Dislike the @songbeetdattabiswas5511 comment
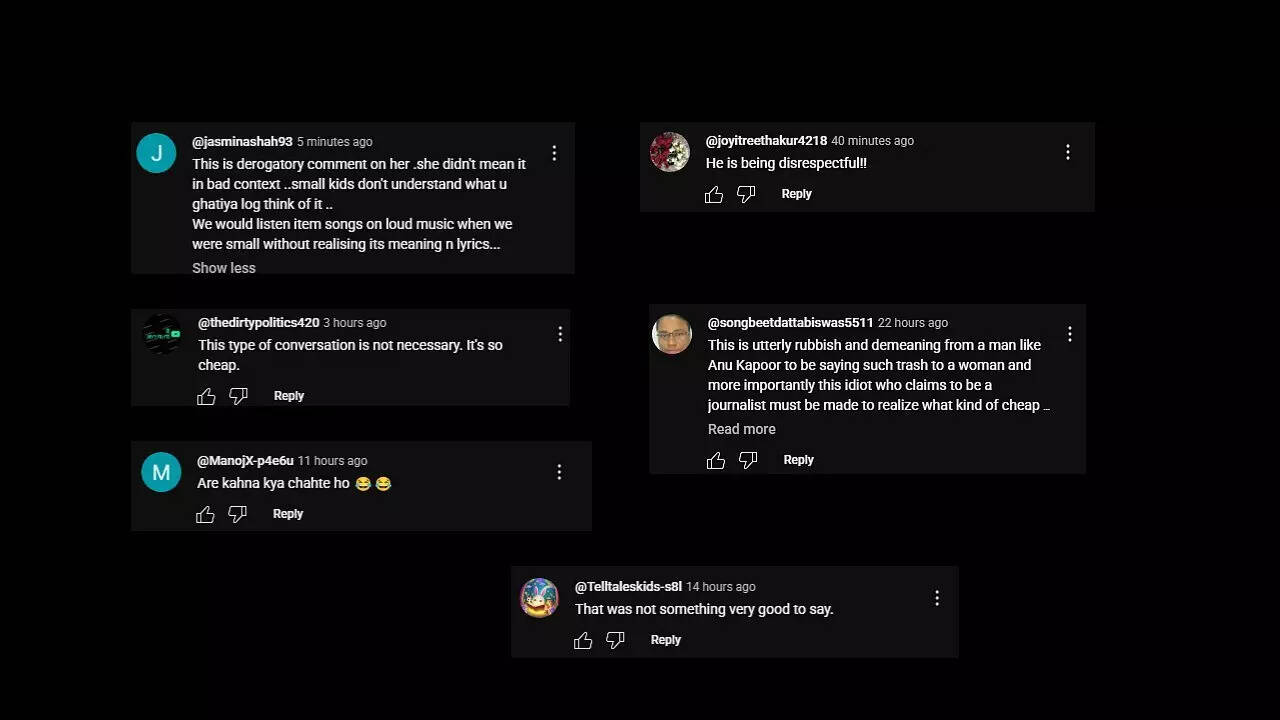1280x720 pixels. click(x=748, y=461)
